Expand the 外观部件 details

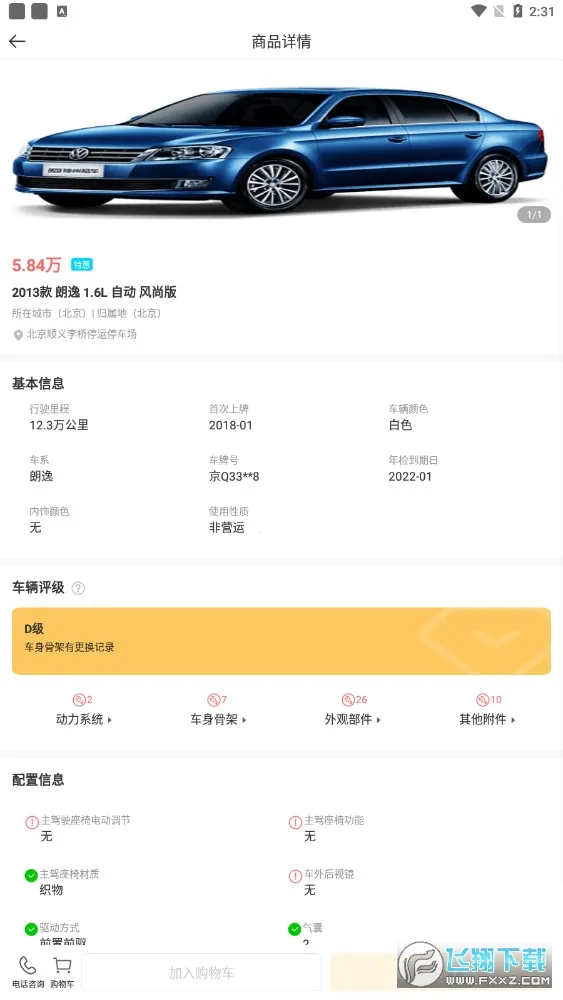tap(353, 719)
